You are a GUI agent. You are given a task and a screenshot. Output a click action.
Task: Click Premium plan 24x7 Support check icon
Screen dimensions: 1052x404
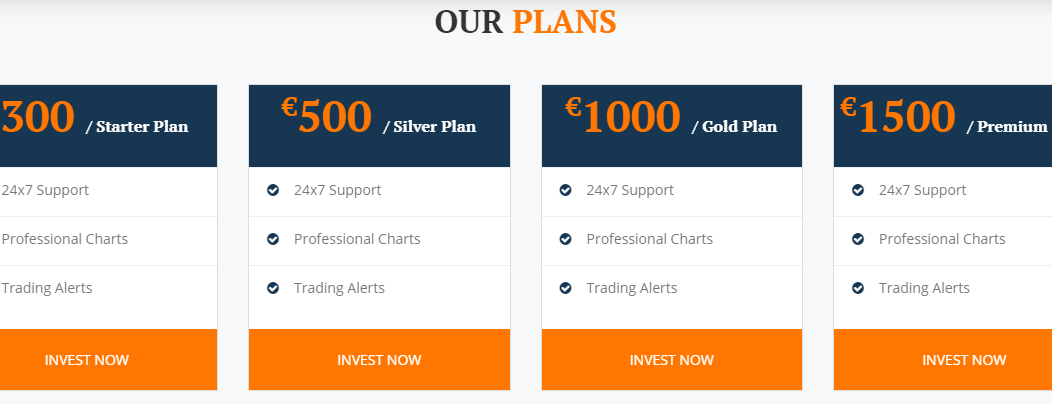(858, 191)
